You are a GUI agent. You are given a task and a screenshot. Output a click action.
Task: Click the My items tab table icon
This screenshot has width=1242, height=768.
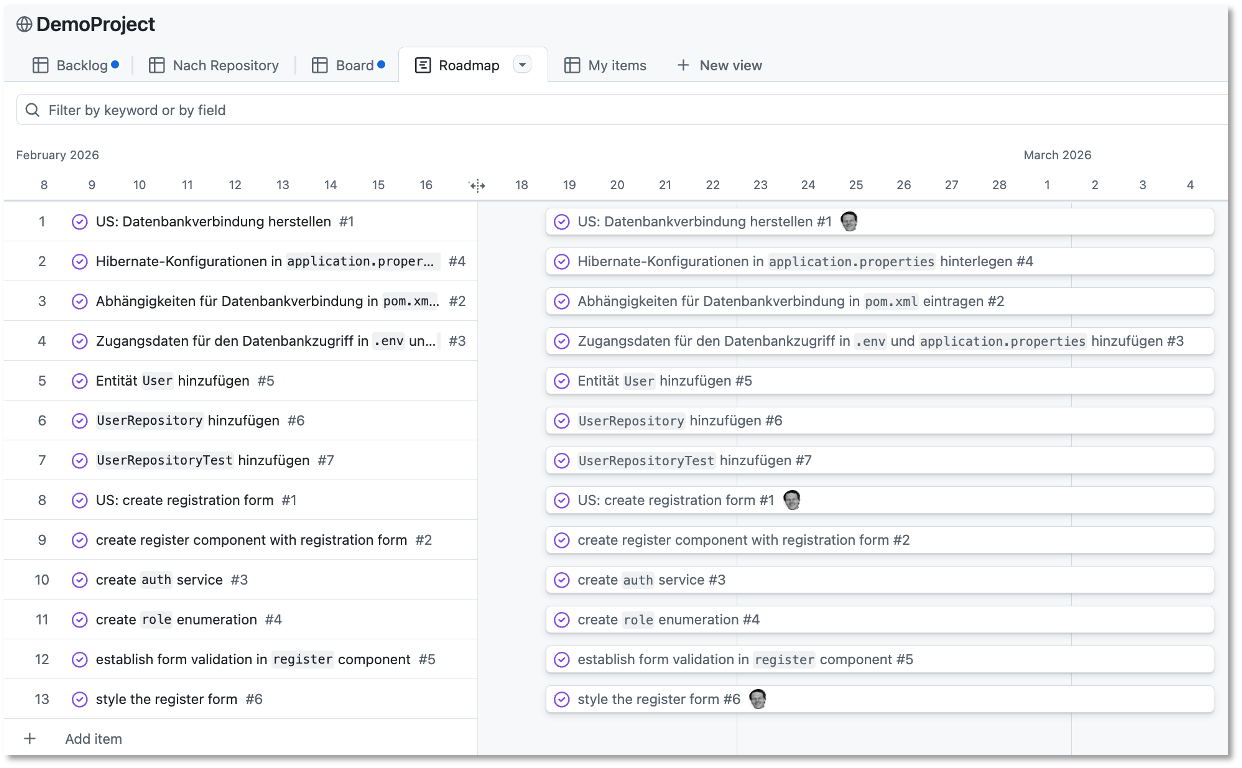[572, 65]
